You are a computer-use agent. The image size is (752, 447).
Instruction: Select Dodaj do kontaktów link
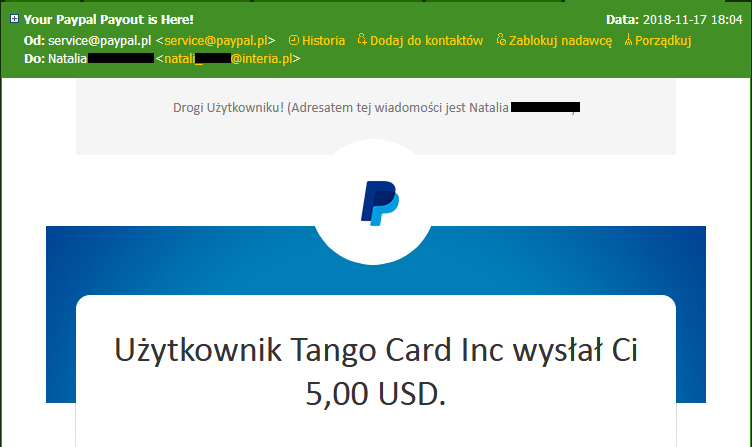click(x=426, y=41)
